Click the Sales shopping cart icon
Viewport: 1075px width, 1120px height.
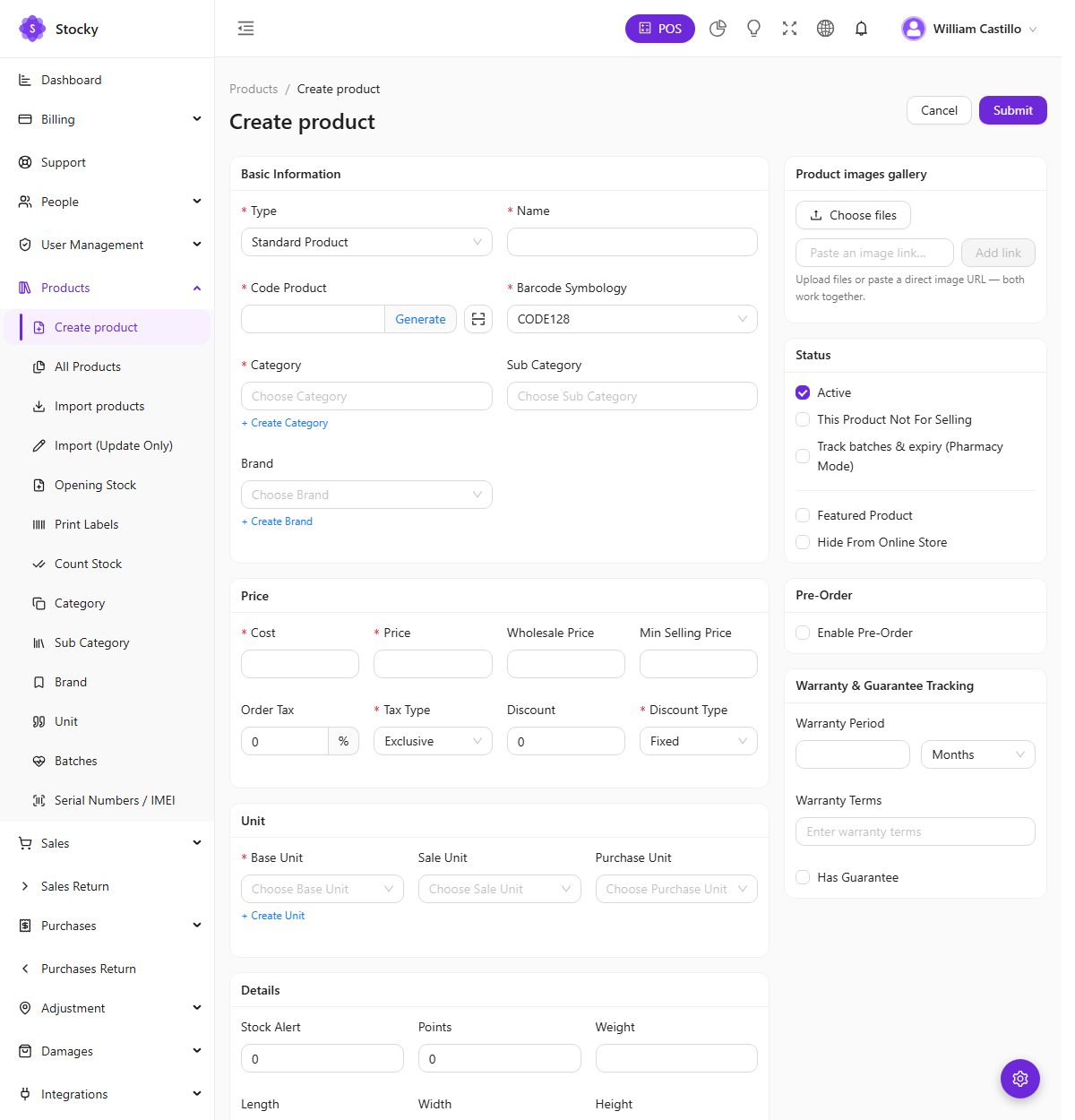click(25, 843)
